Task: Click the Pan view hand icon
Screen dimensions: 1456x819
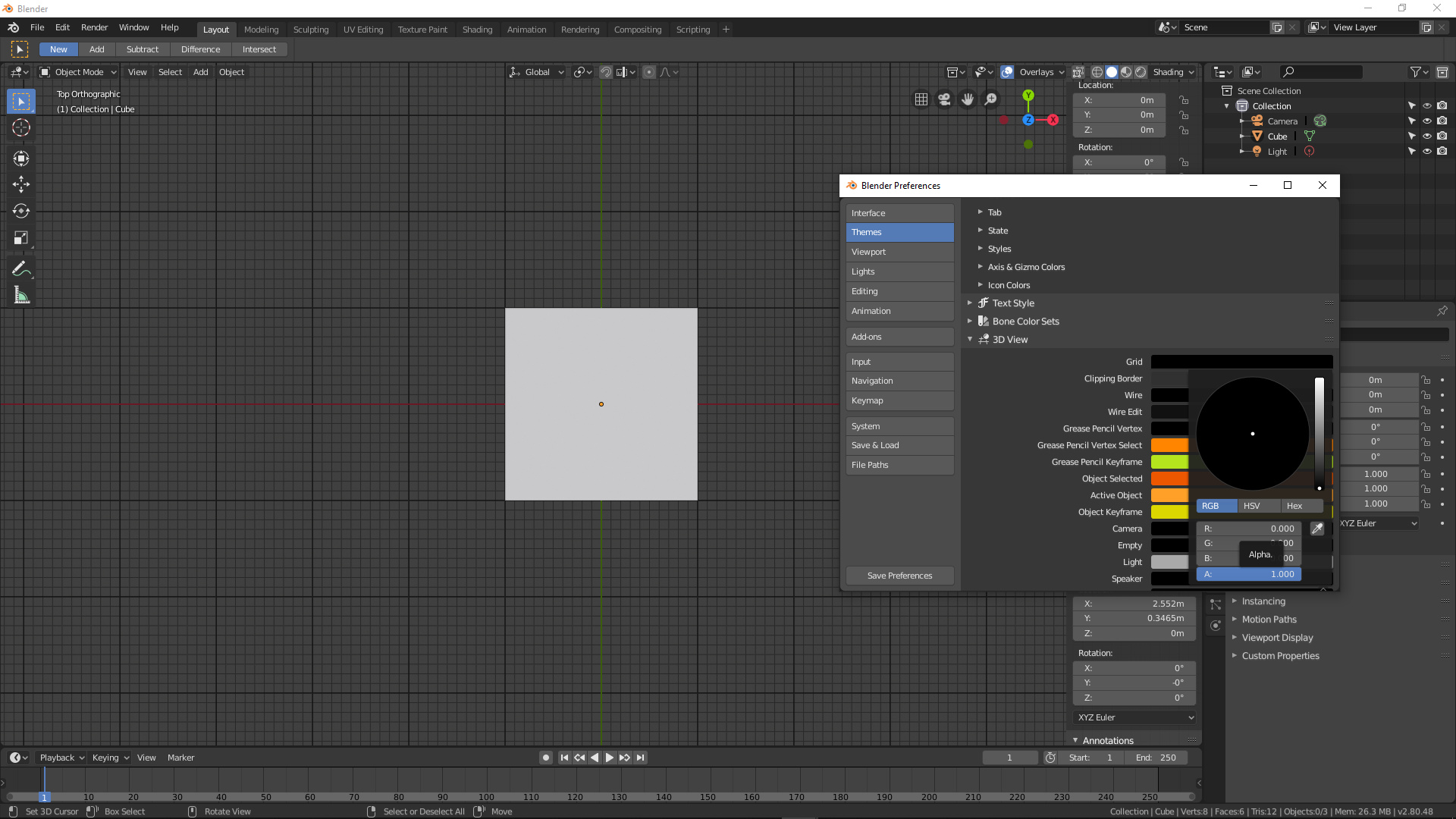Action: point(968,99)
